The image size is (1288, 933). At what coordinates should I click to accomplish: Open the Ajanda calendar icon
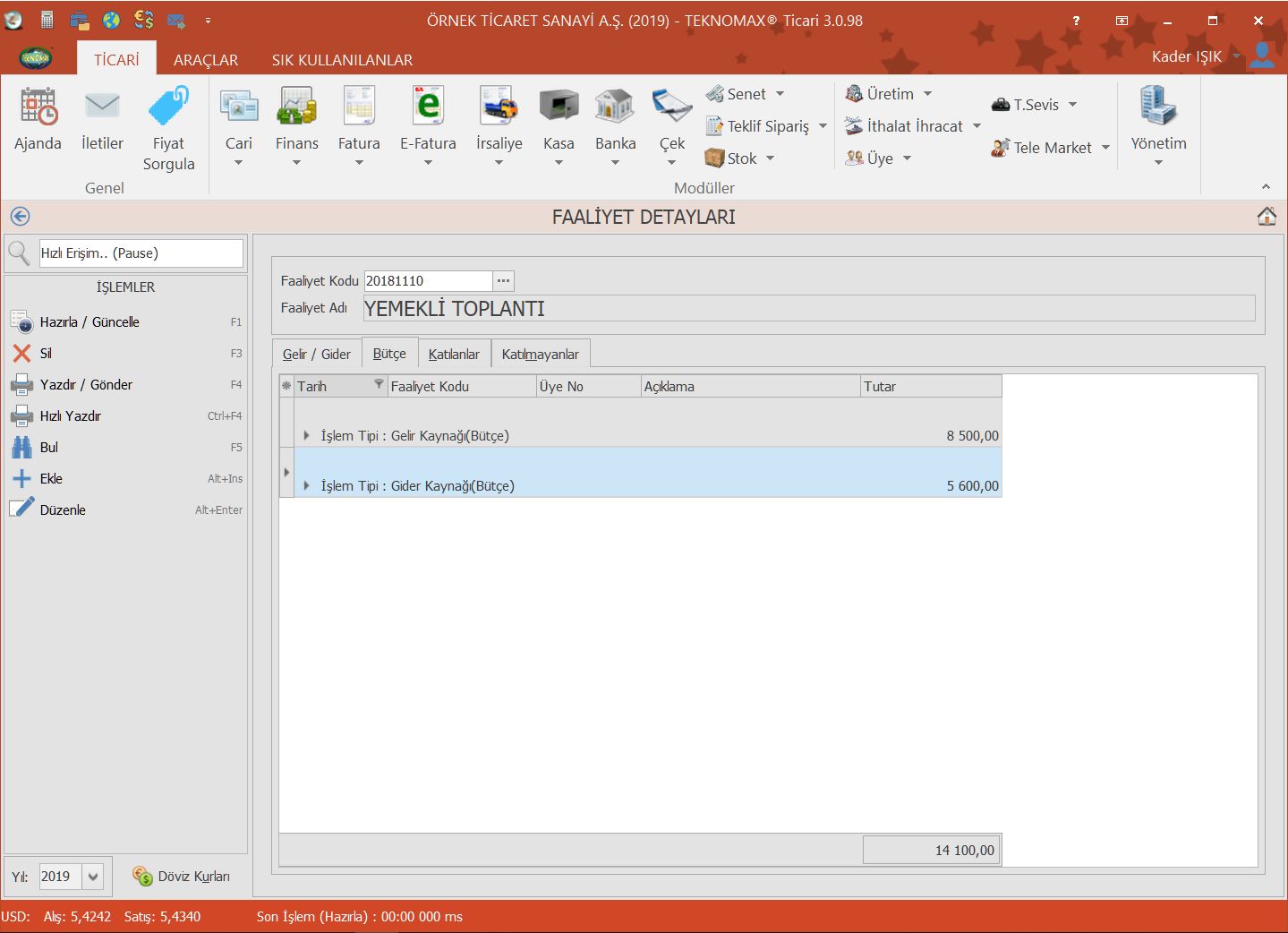(x=38, y=107)
